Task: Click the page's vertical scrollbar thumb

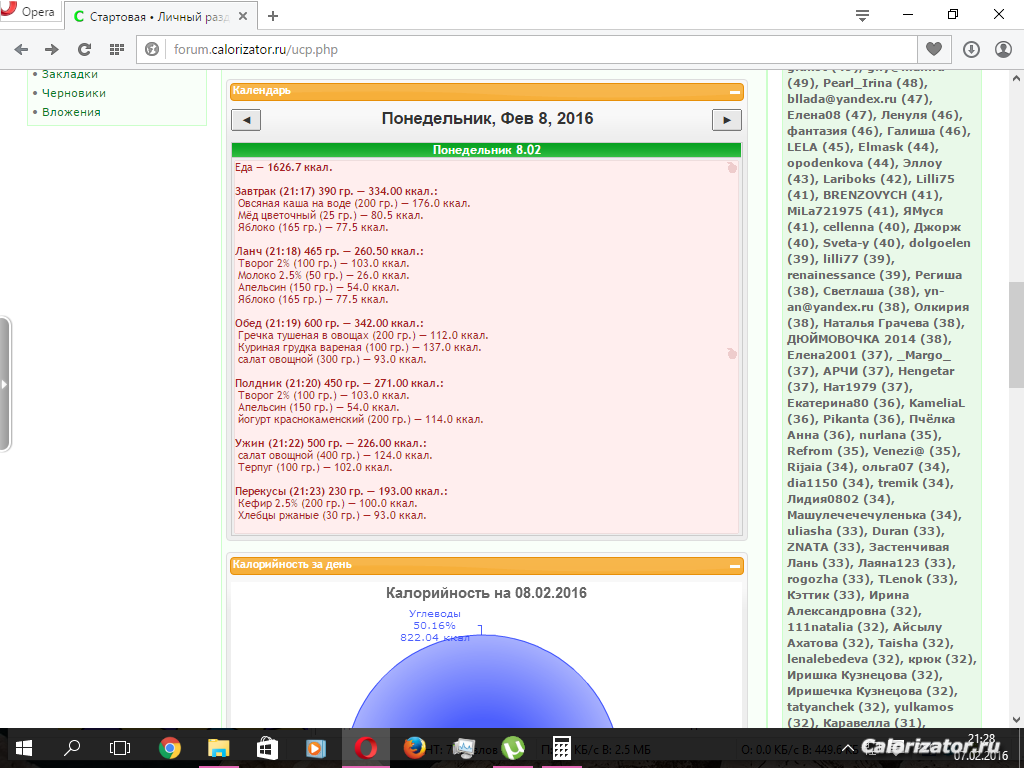Action: coord(1016,334)
